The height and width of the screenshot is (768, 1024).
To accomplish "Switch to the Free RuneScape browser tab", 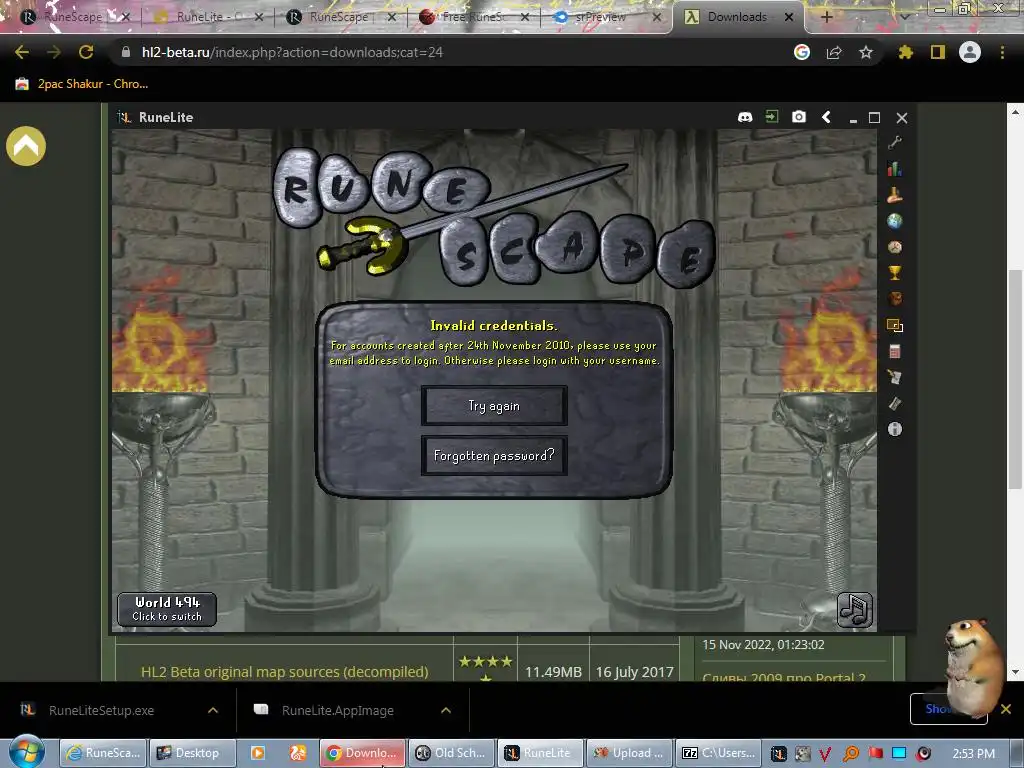I will tap(472, 17).
